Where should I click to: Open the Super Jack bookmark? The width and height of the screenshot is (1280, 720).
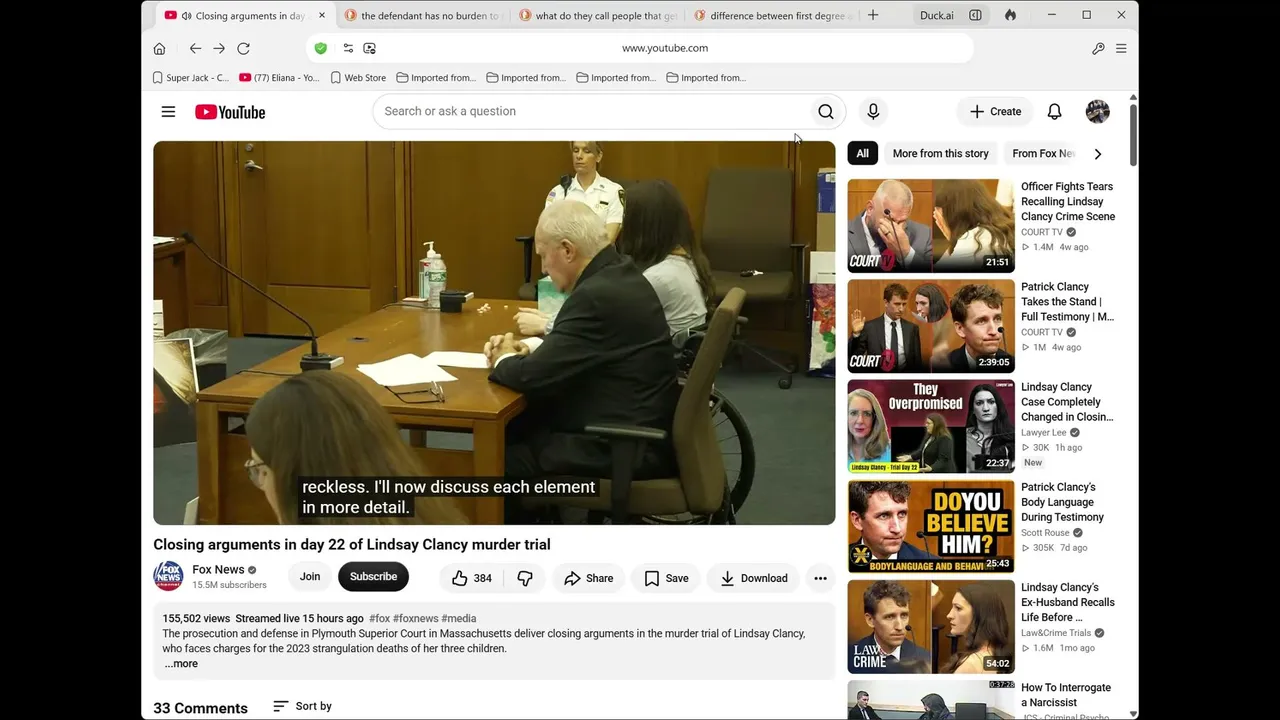pyautogui.click(x=190, y=78)
